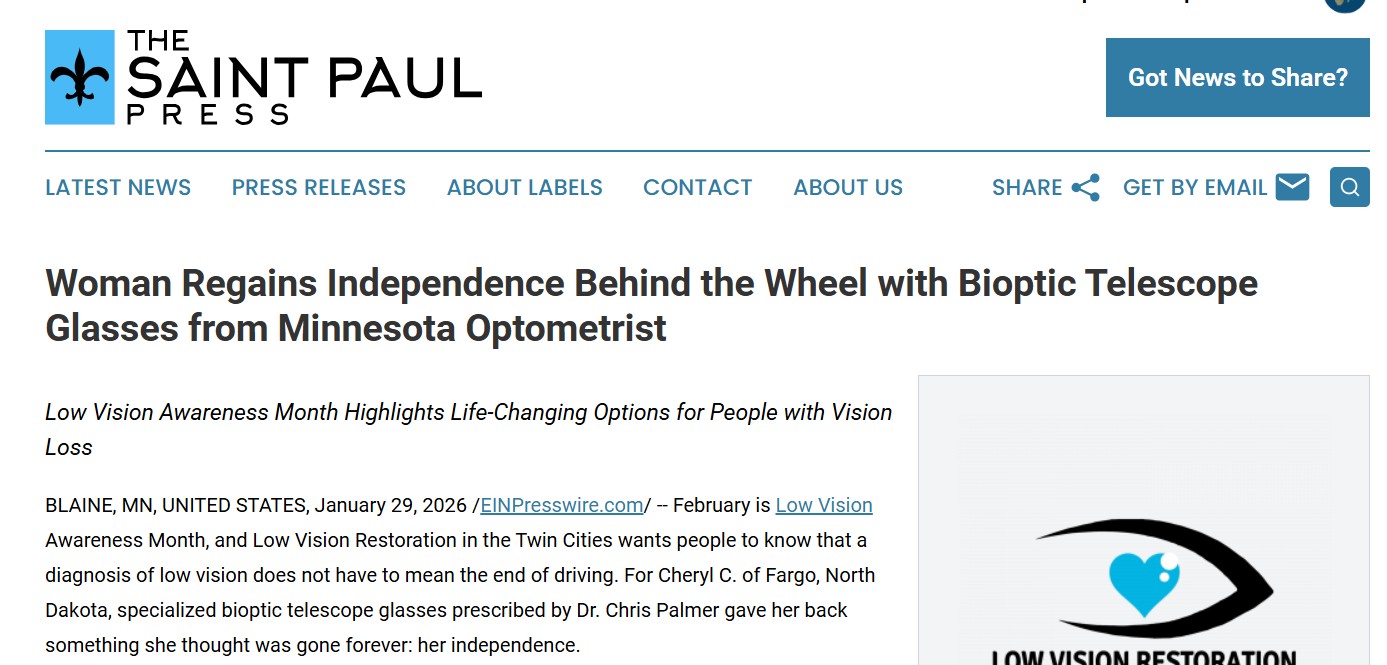
Task: Click the blue heart eye logo
Action: [1145, 582]
